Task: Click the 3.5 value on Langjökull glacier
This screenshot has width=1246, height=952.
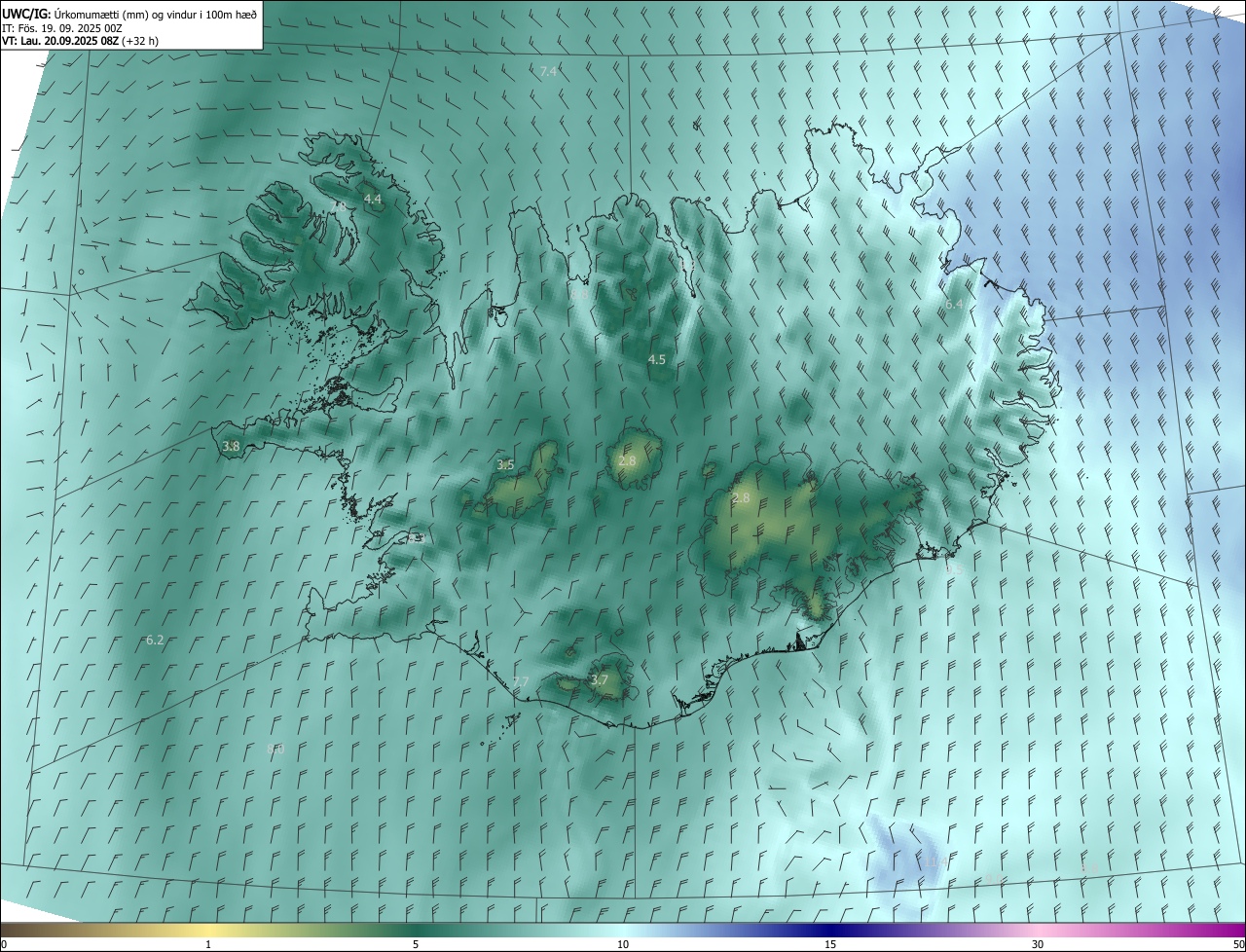Action: tap(505, 465)
